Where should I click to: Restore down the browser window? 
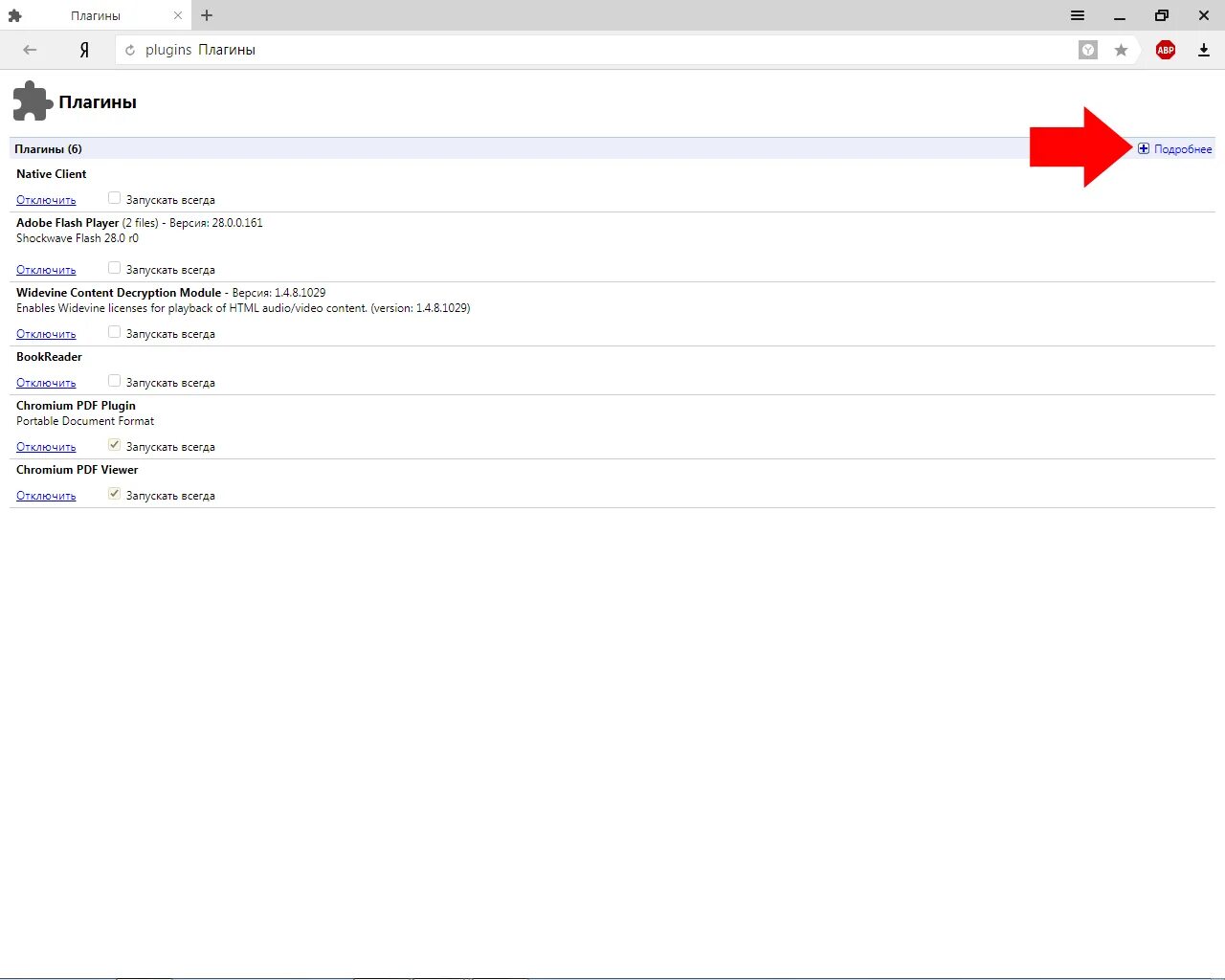[x=1162, y=15]
